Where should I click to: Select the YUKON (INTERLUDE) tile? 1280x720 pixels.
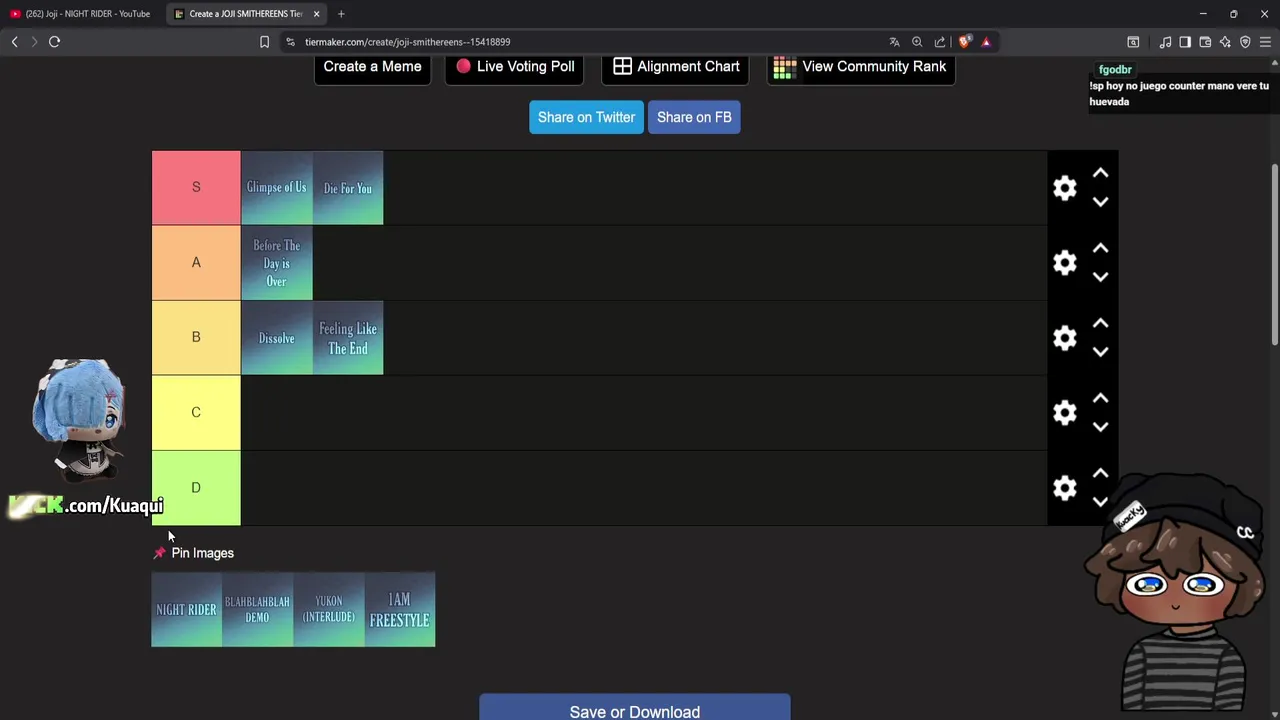[x=328, y=610]
